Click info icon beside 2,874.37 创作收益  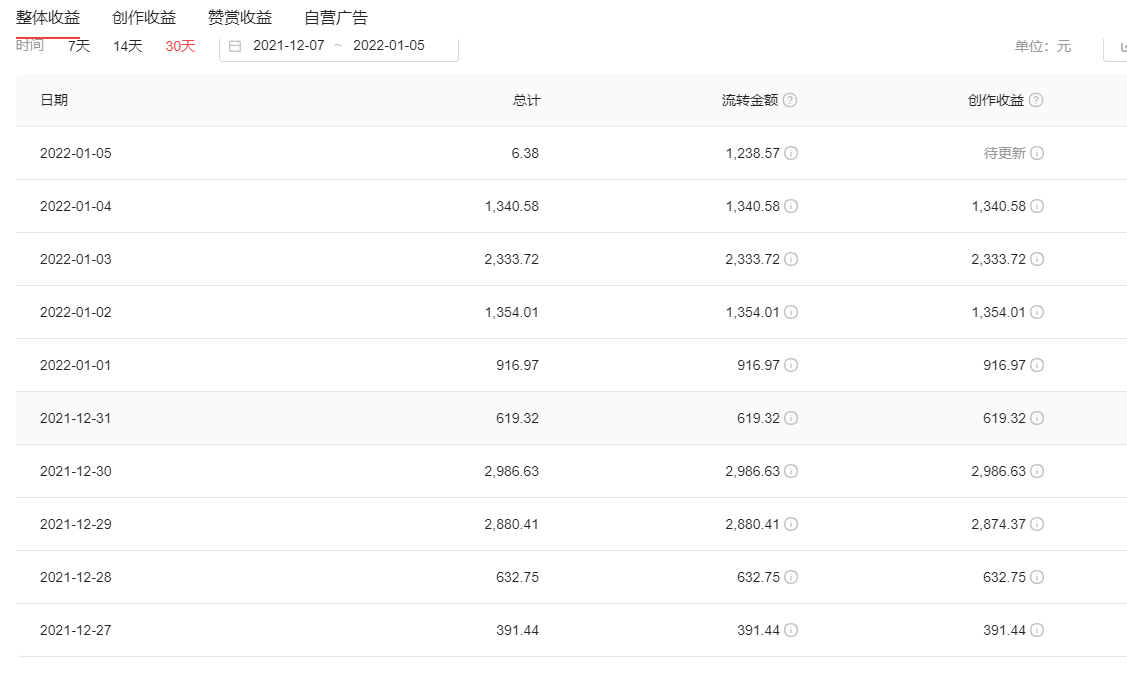pos(1037,524)
